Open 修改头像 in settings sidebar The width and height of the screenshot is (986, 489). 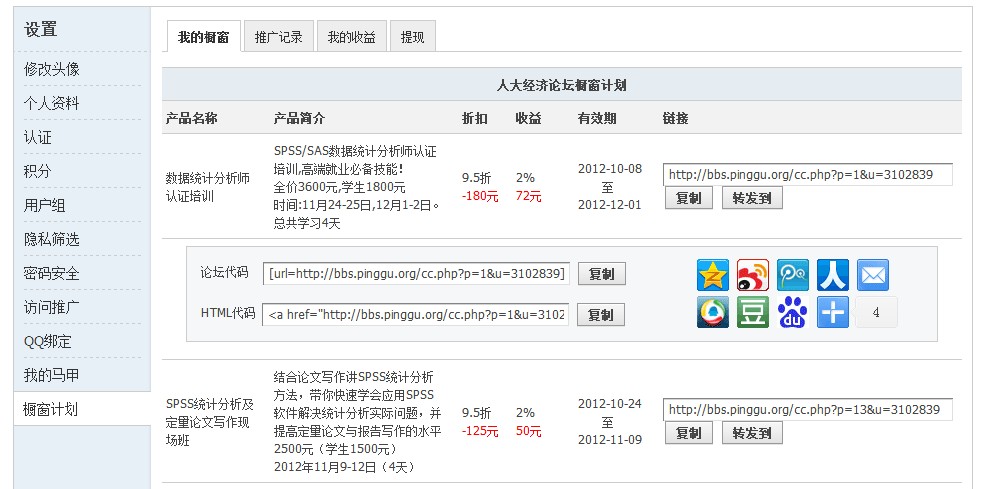click(x=52, y=69)
